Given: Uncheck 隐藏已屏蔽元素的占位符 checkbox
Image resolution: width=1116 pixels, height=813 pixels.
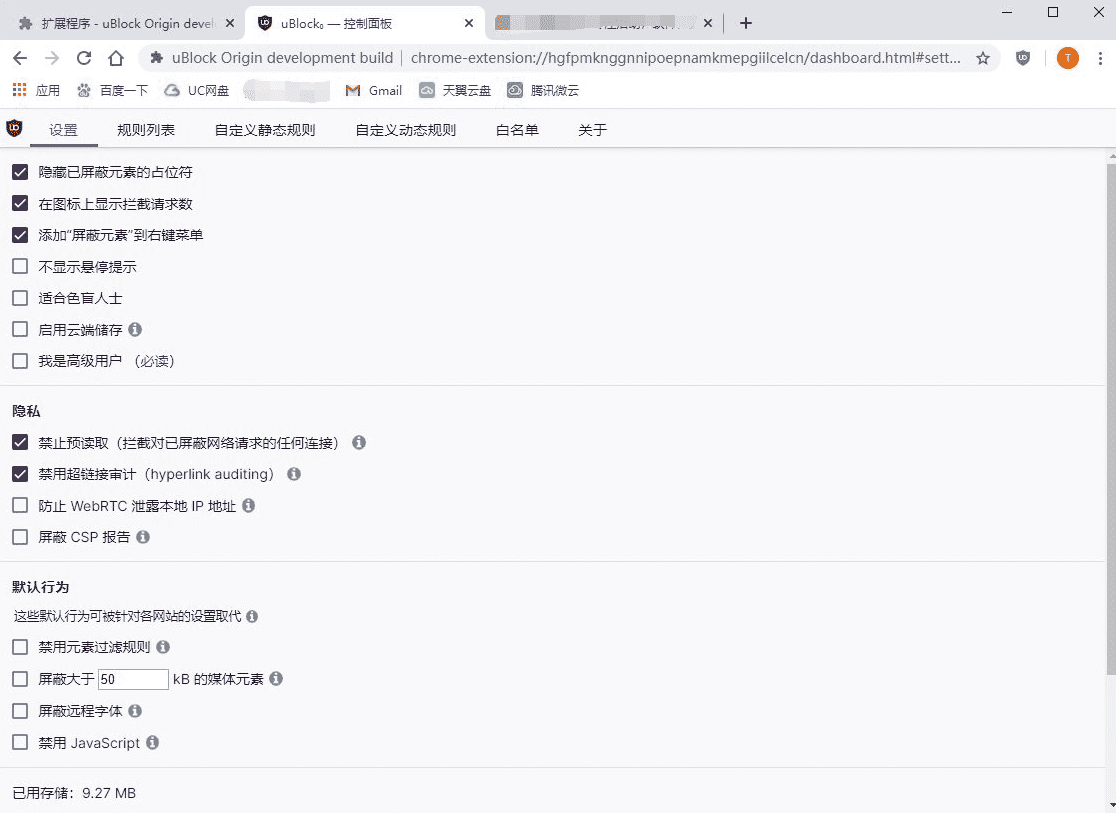Looking at the screenshot, I should pyautogui.click(x=20, y=172).
